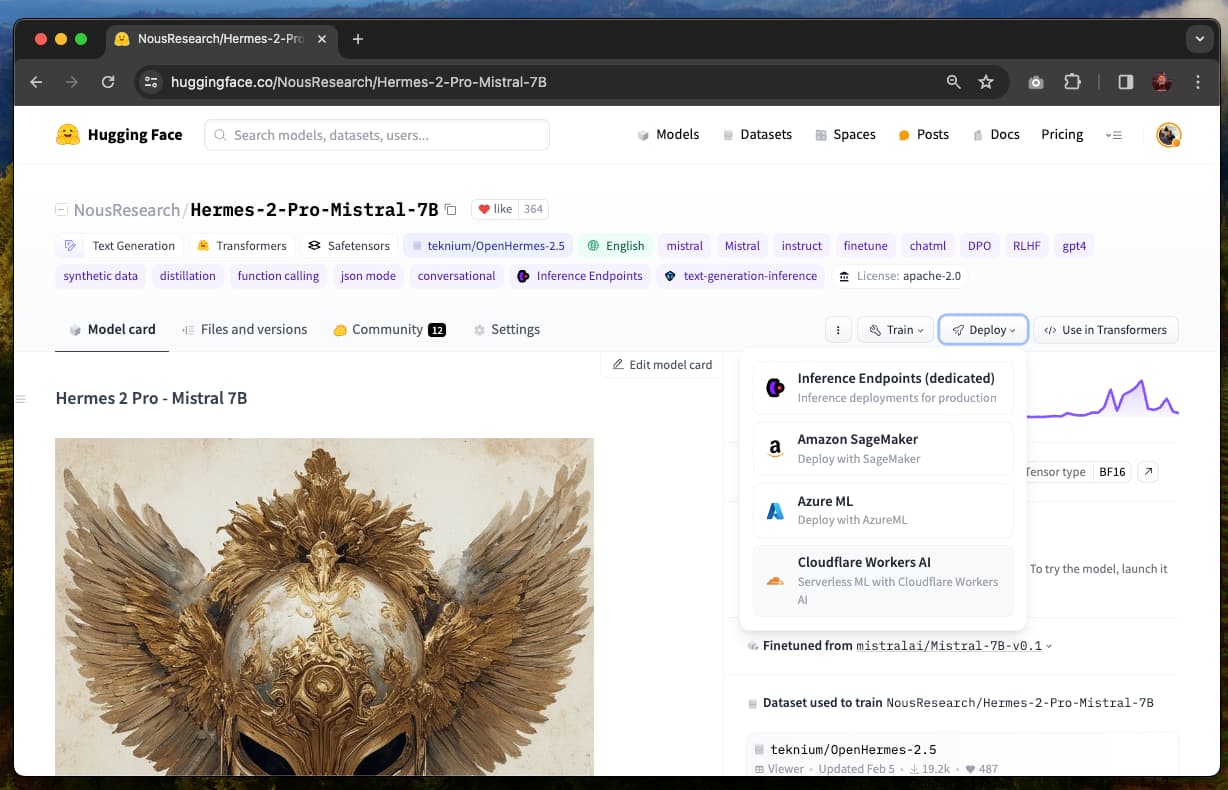Open the browser extensions puzzle icon

pos(1072,82)
